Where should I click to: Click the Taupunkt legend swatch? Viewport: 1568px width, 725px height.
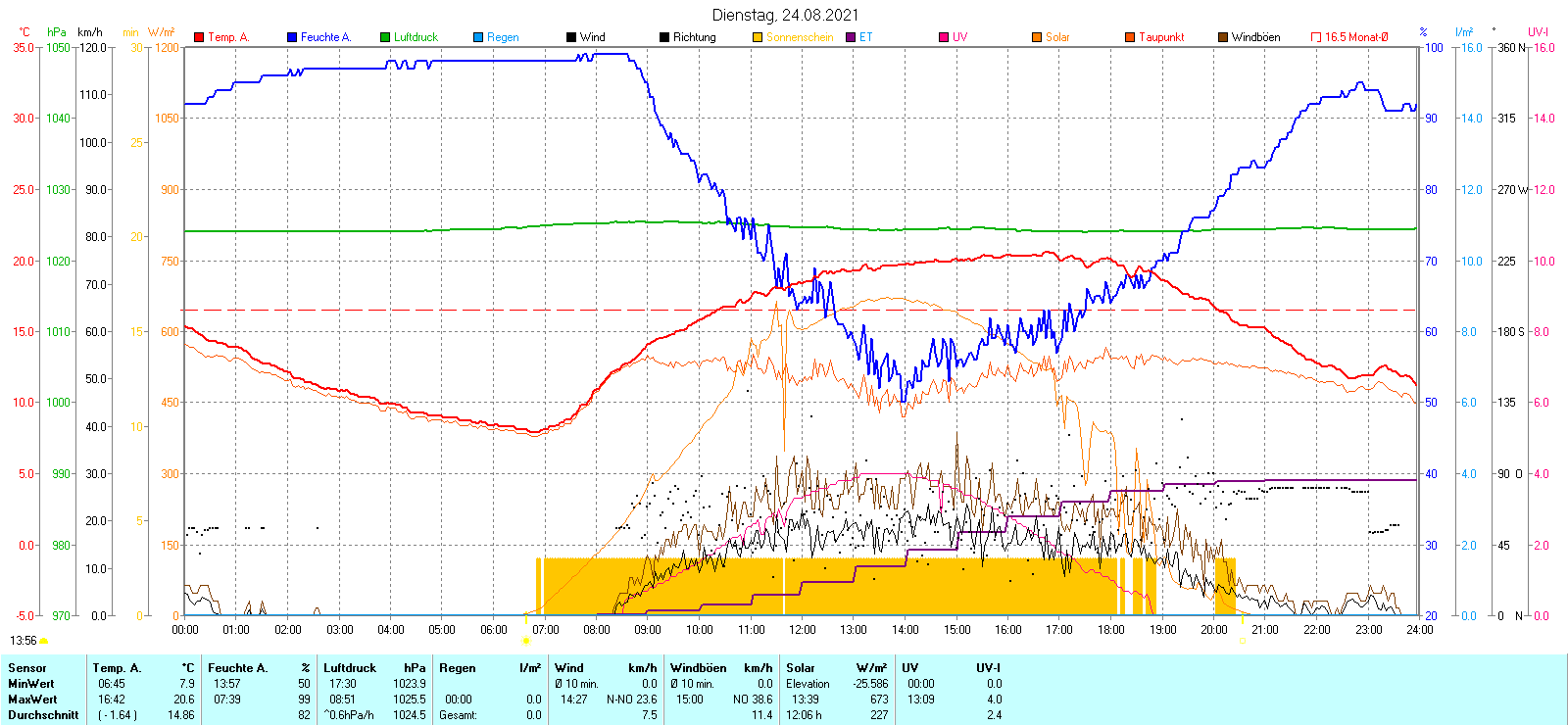[1130, 37]
